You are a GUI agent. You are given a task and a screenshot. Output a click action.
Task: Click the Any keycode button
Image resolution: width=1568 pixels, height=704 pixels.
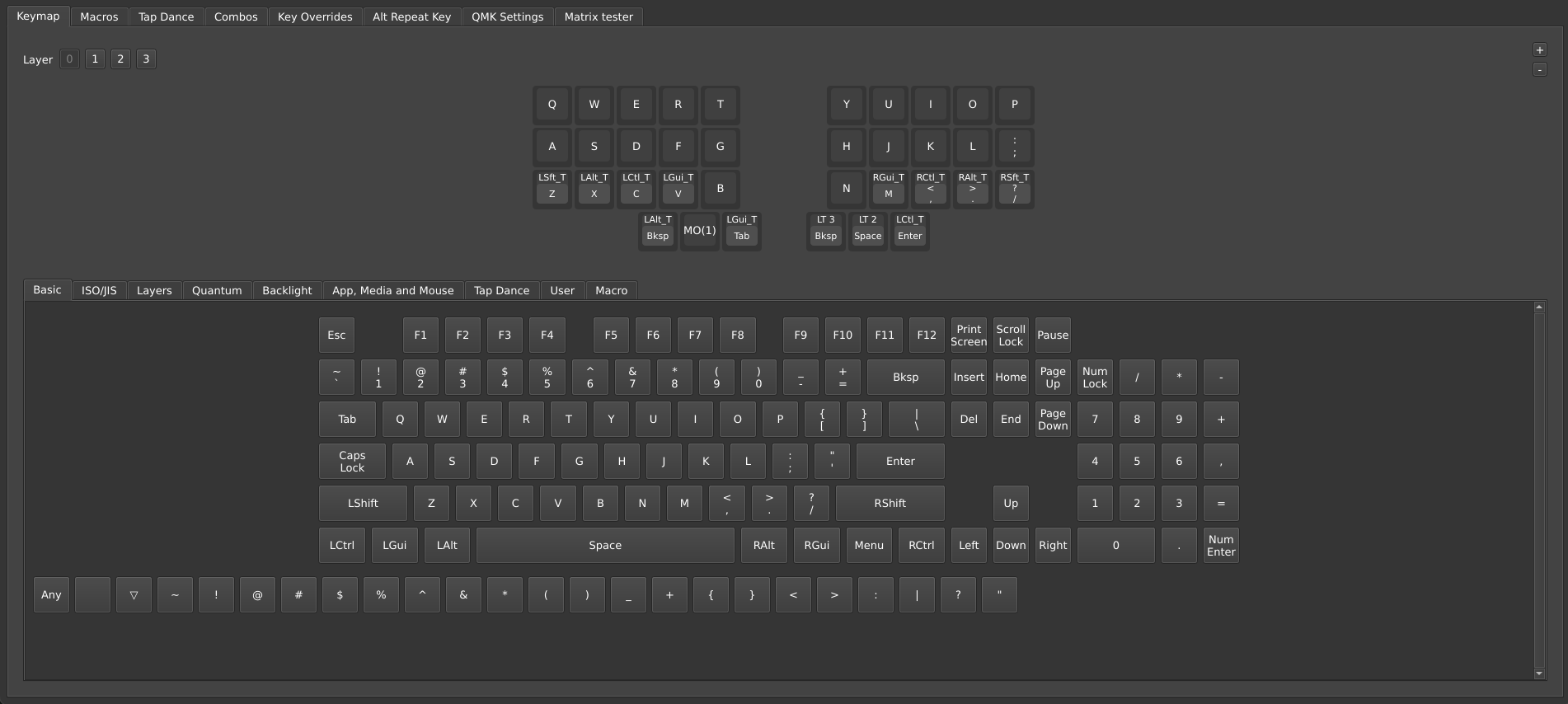pyautogui.click(x=51, y=594)
